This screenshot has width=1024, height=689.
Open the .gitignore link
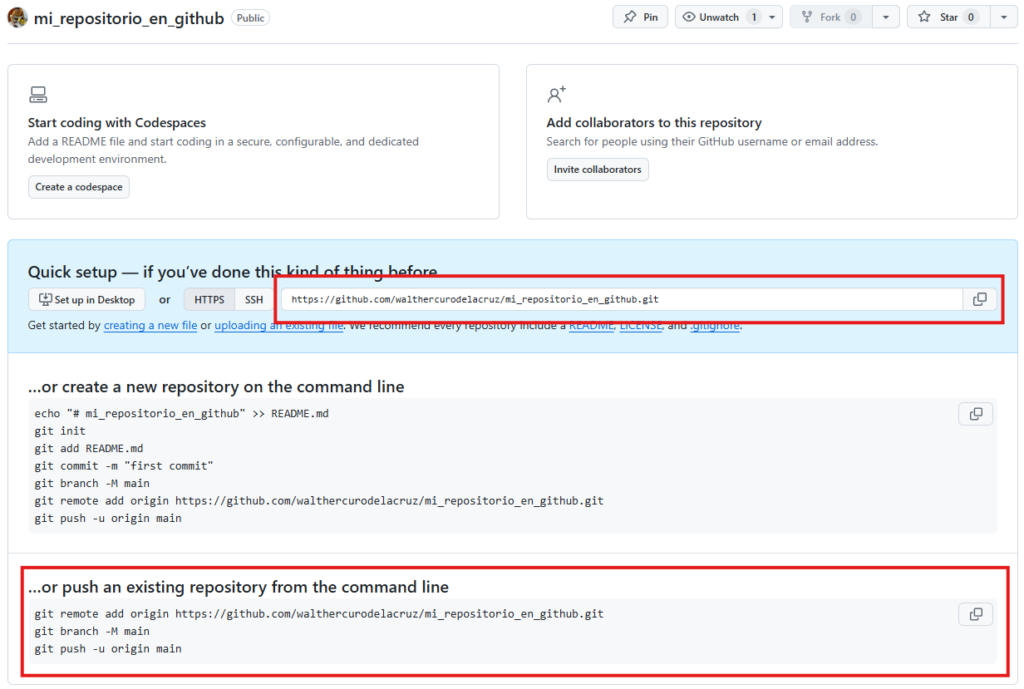[715, 325]
